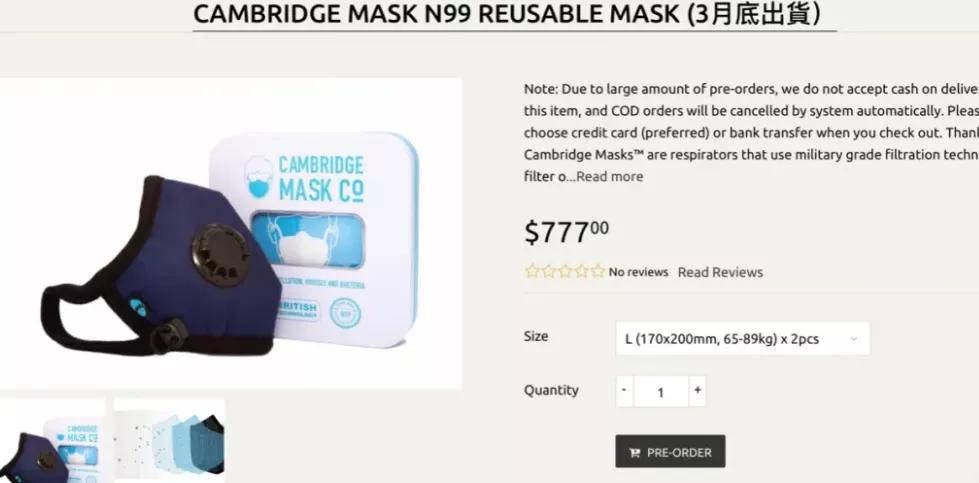Click the chevron arrow in the Size selector
This screenshot has width=979, height=483.
(x=854, y=339)
